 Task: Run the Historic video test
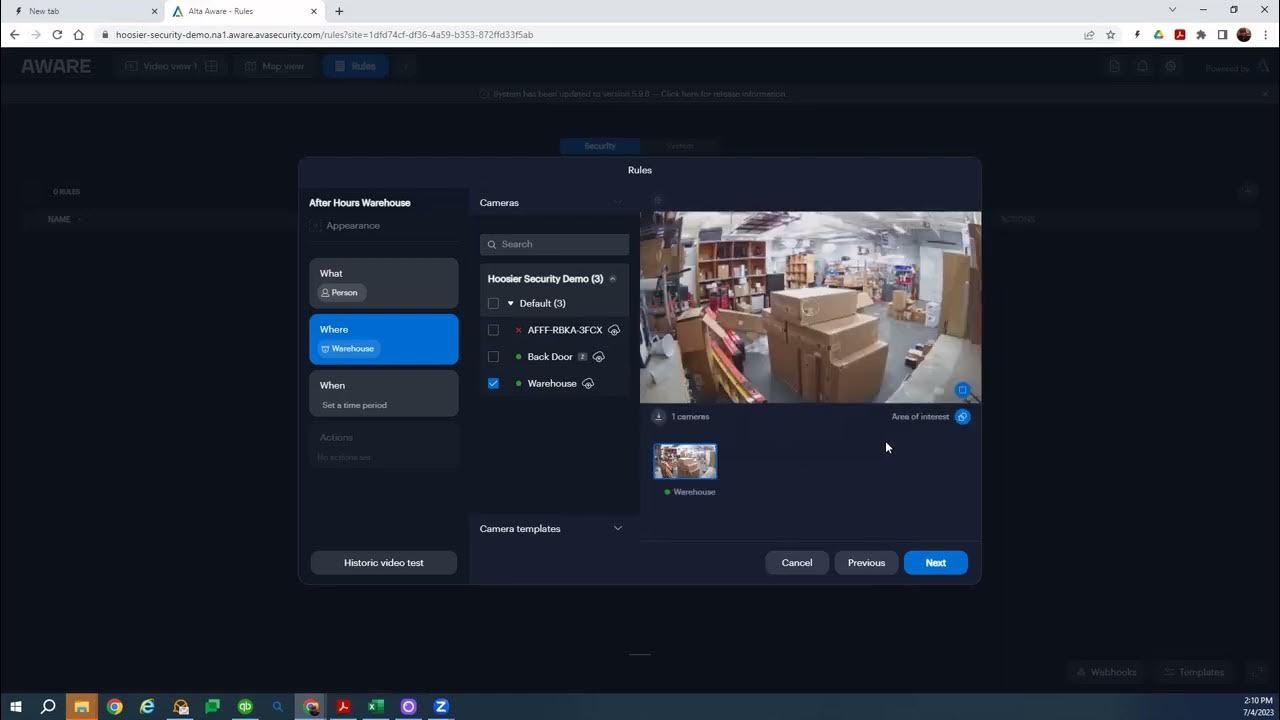click(x=384, y=563)
